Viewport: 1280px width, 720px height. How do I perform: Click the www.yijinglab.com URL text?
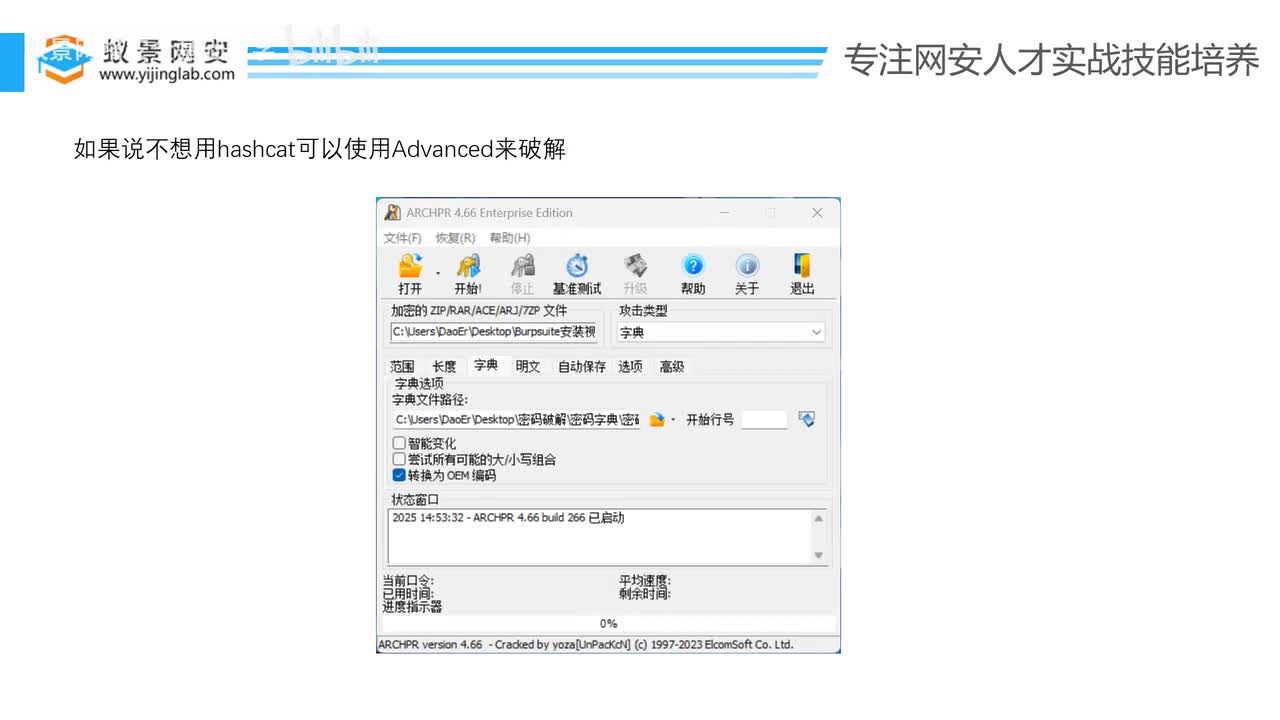click(167, 74)
